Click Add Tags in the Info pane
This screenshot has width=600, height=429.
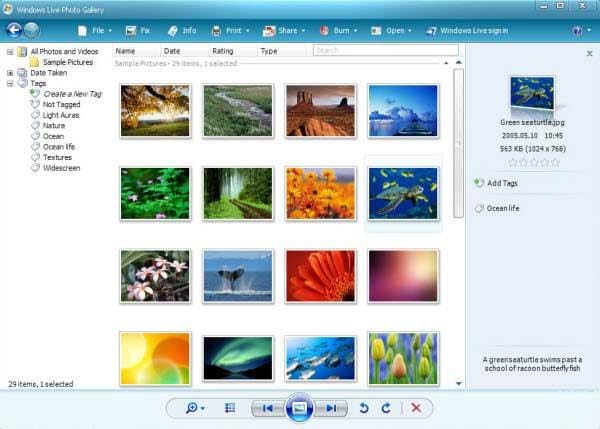[496, 183]
